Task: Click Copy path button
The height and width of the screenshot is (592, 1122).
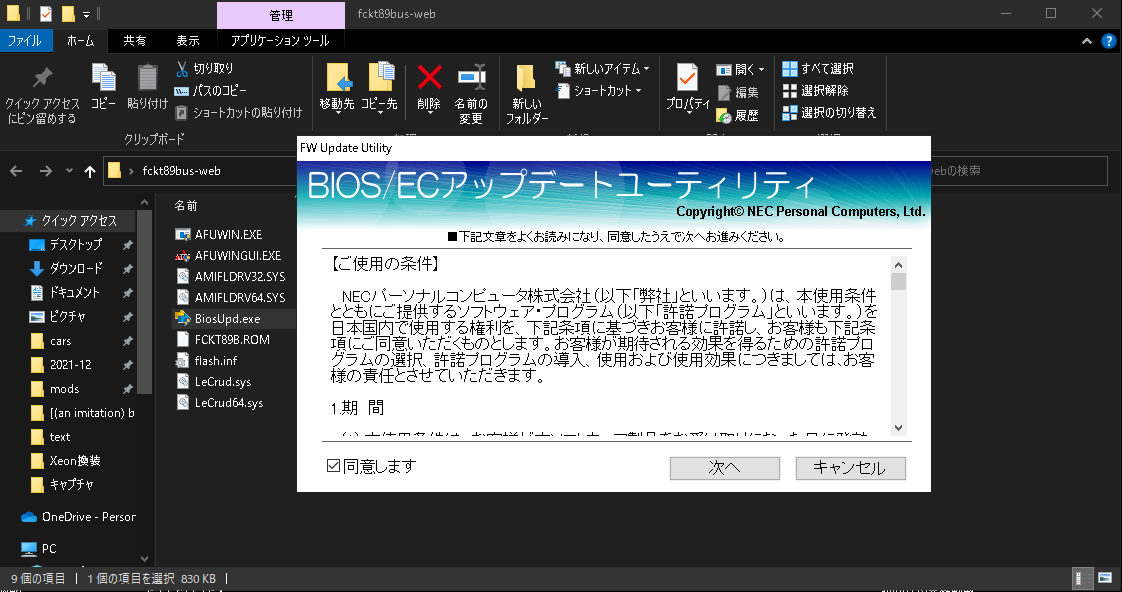Action: (211, 90)
